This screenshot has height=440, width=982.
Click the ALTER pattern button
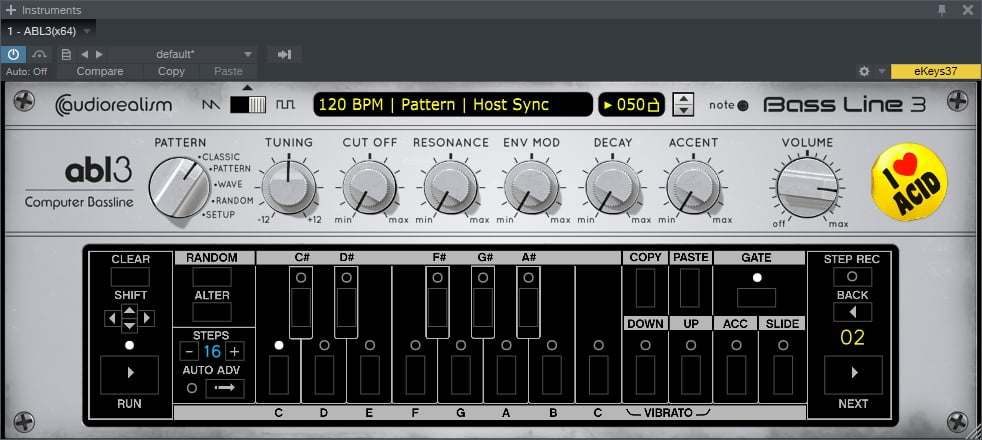pyautogui.click(x=212, y=312)
